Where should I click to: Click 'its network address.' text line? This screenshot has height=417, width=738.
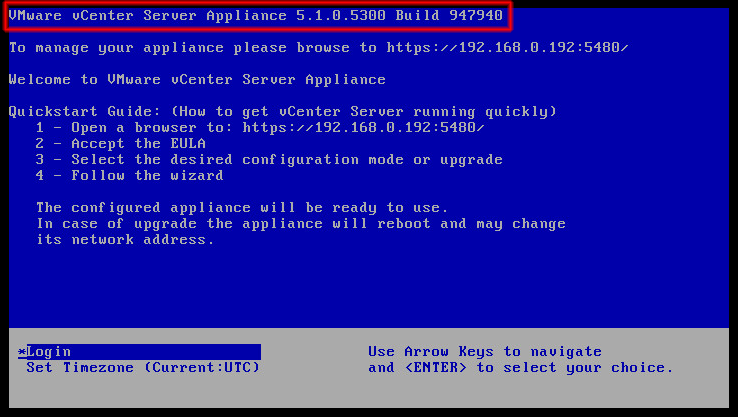pyautogui.click(x=125, y=240)
